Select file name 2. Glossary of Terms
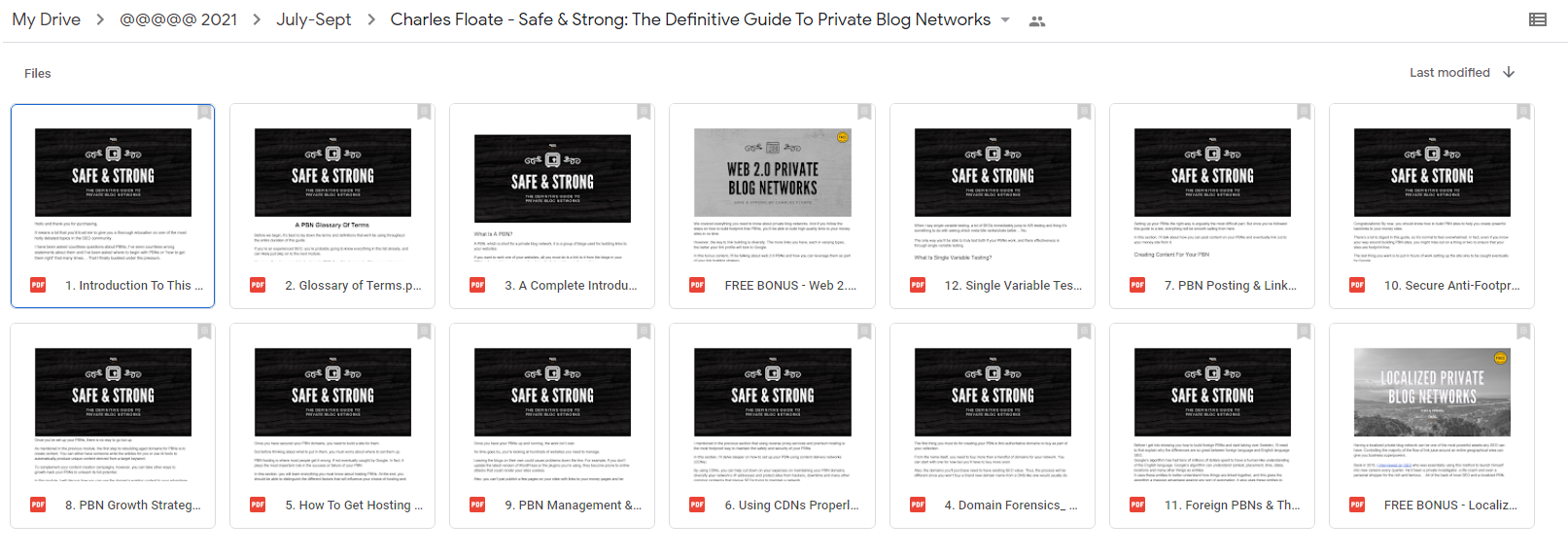Image resolution: width=1568 pixels, height=558 pixels. 354,285
